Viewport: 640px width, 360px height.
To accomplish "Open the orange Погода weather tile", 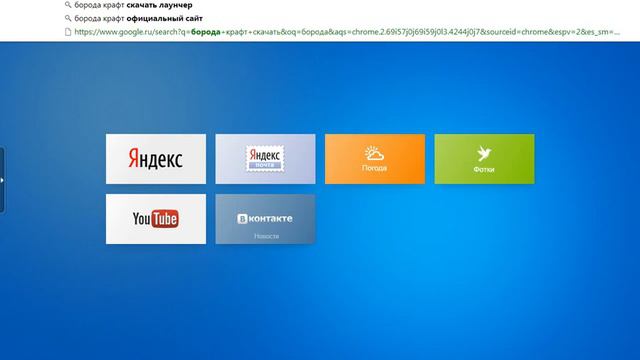I will point(375,159).
